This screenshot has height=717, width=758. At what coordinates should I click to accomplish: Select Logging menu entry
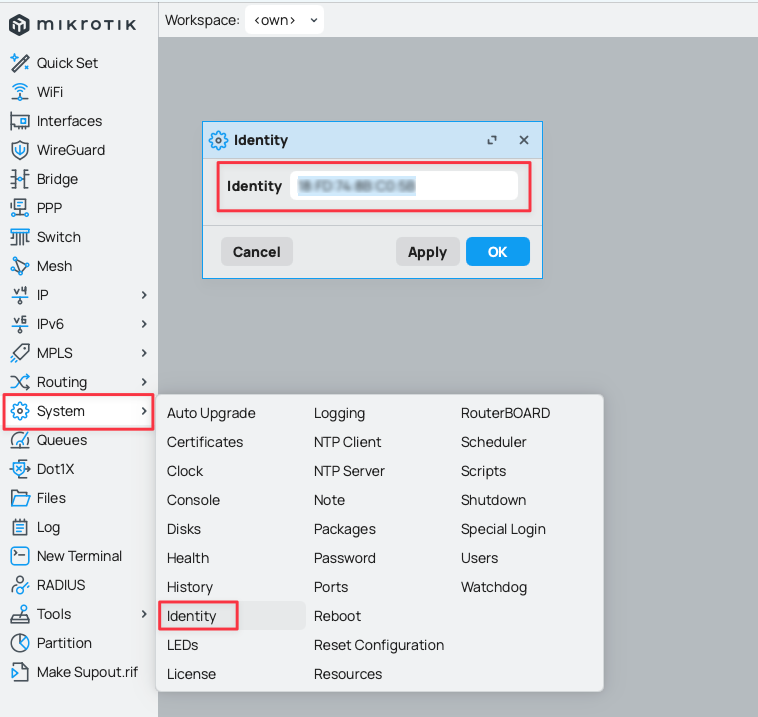click(339, 413)
